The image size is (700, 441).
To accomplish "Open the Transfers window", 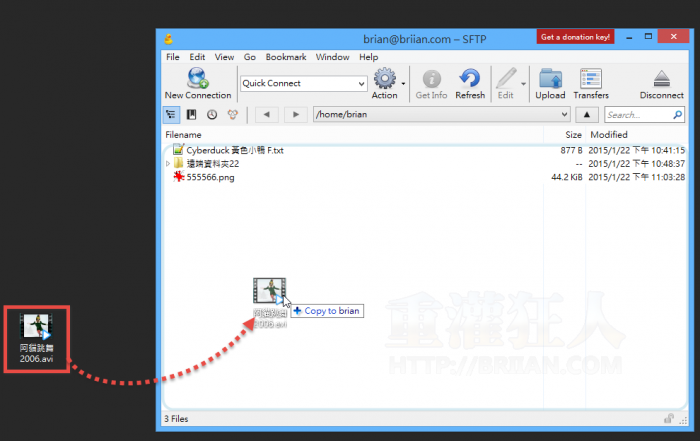I will tap(591, 80).
